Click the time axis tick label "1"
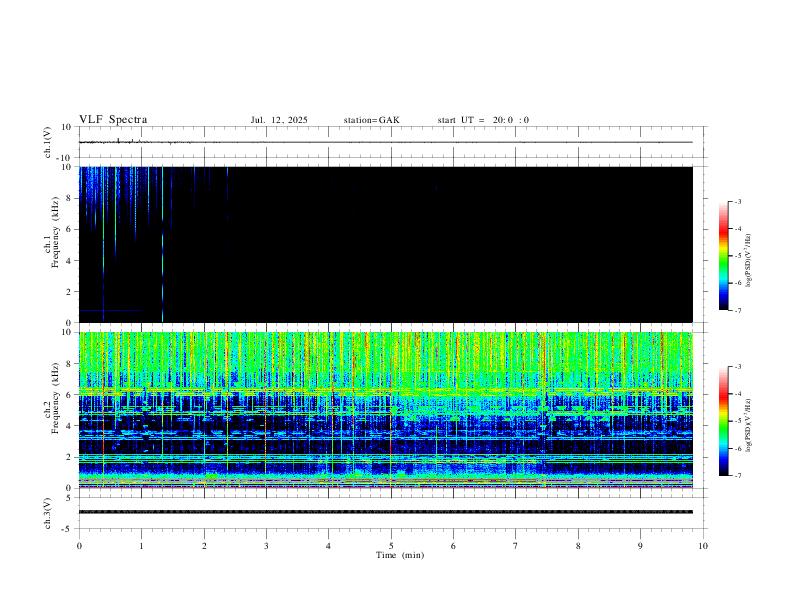Viewport: 792px width, 612px height. (141, 546)
